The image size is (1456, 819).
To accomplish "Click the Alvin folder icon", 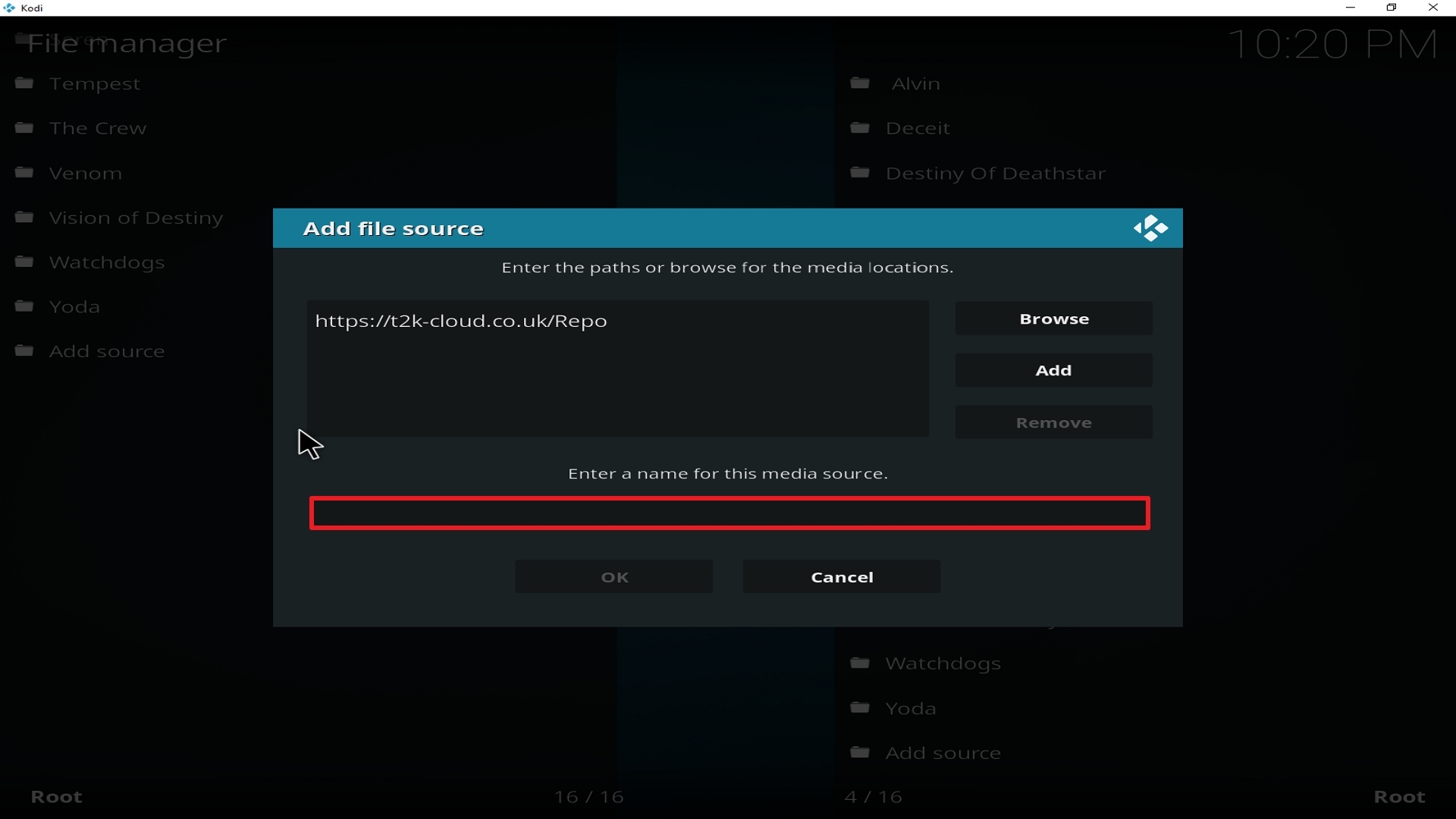I will pyautogui.click(x=860, y=83).
